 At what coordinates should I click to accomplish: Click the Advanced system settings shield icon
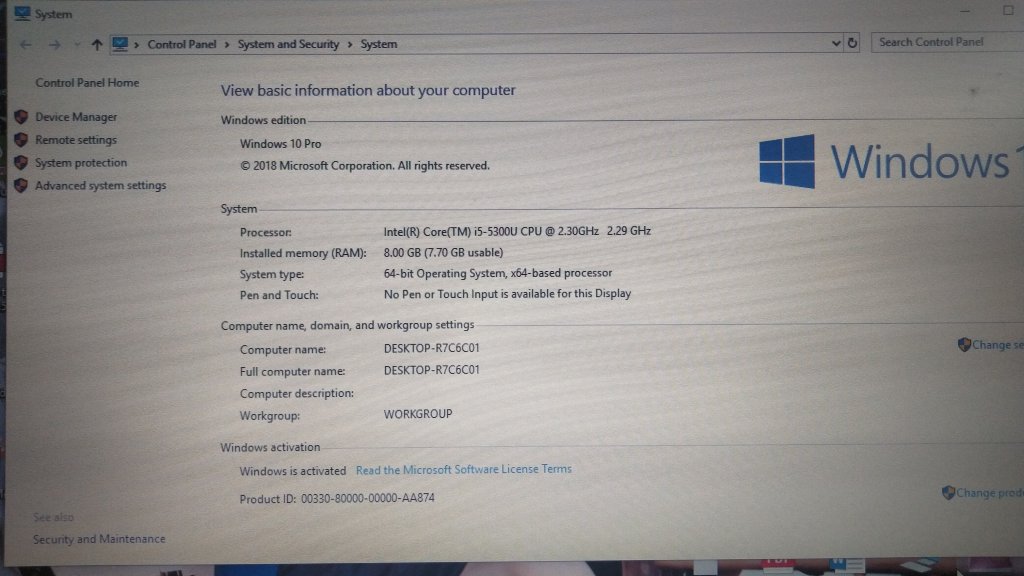point(21,185)
